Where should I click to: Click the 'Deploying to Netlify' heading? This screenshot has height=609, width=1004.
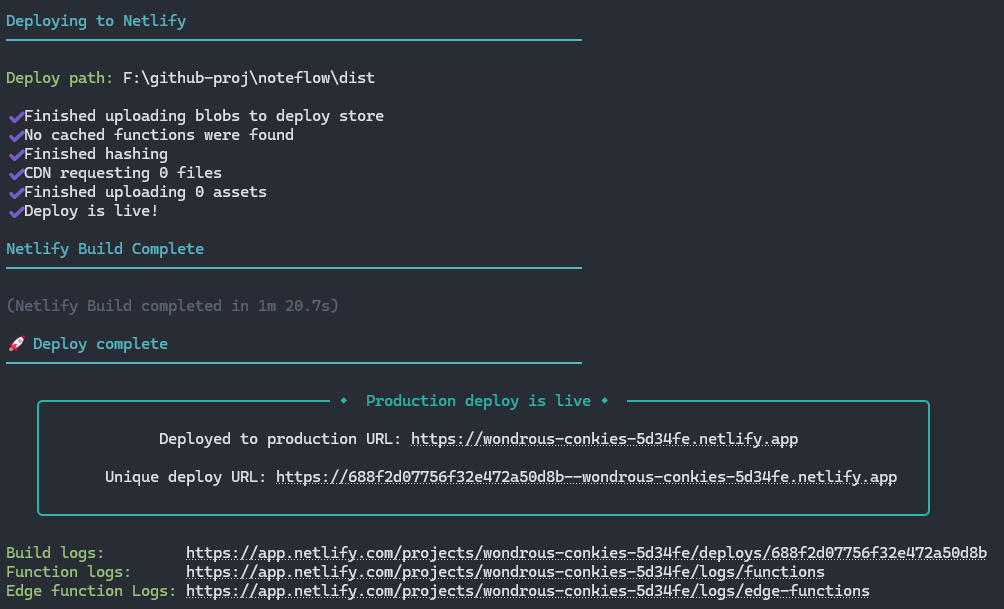coord(96,21)
